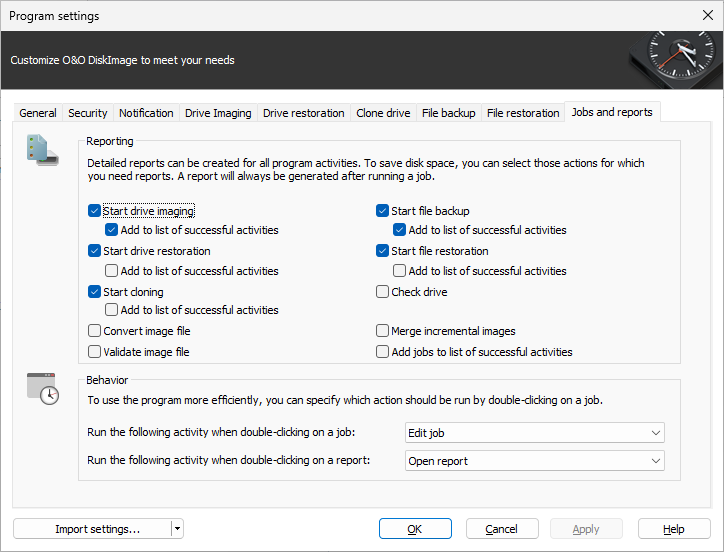Enable Merge incremental images reporting
This screenshot has height=552, width=724.
tap(382, 331)
